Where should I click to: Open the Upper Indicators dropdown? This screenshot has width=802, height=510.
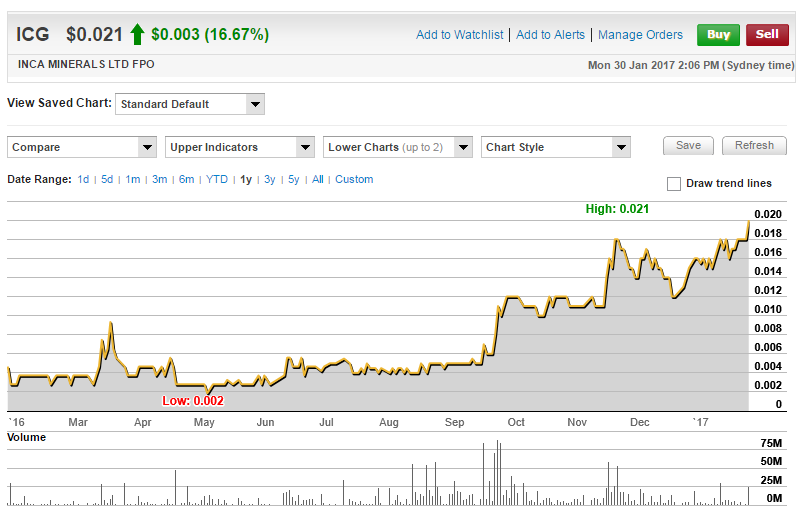[x=240, y=147]
